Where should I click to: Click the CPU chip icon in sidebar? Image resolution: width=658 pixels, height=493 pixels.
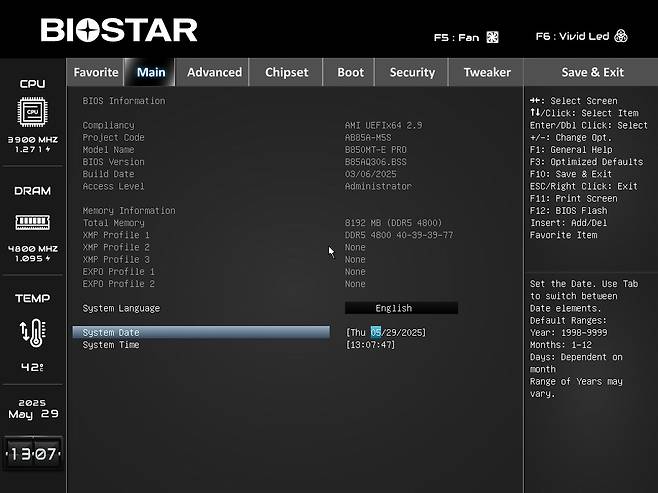click(32, 112)
